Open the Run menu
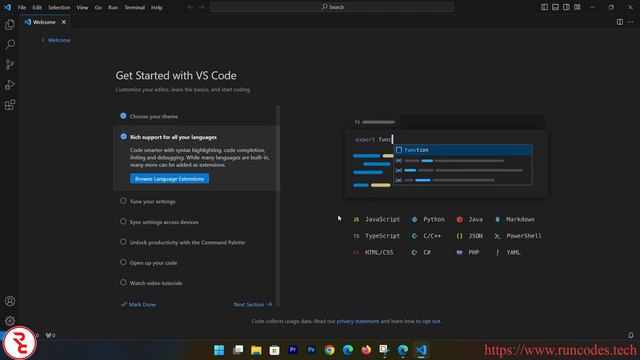Viewport: 640px width, 360px height. 113,7
